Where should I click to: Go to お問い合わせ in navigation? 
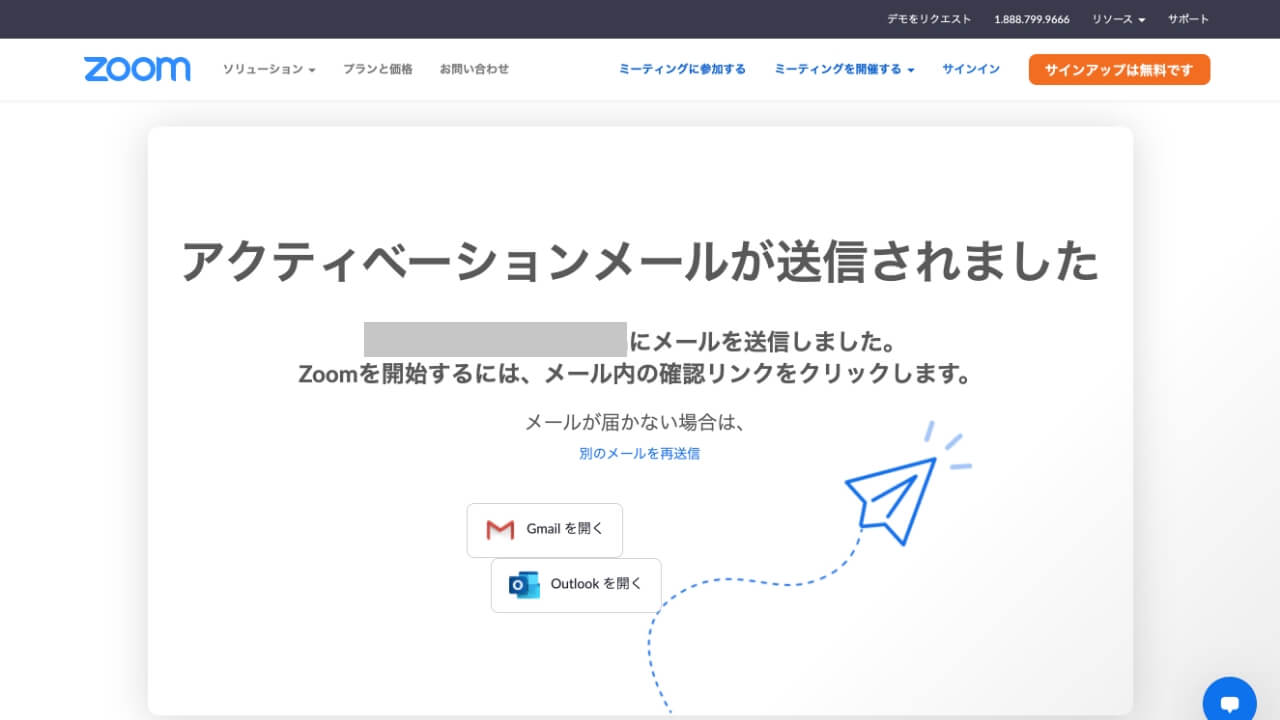tap(474, 69)
